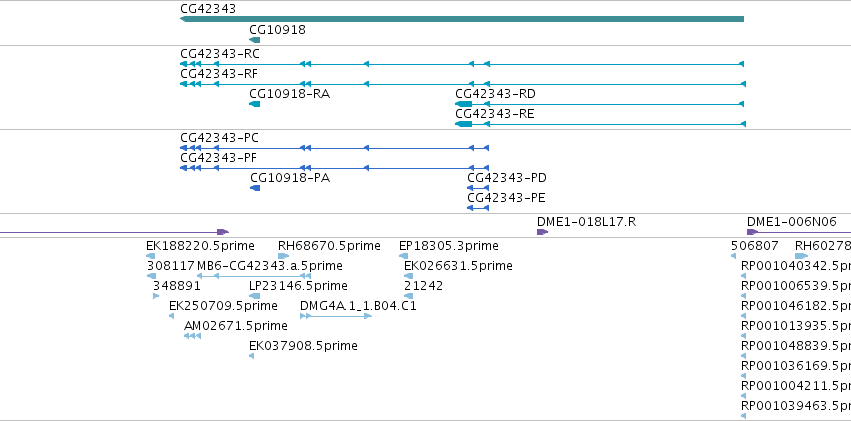The image size is (851, 421).
Task: Click the CG10918-RA transcript glyph
Action: point(255,104)
